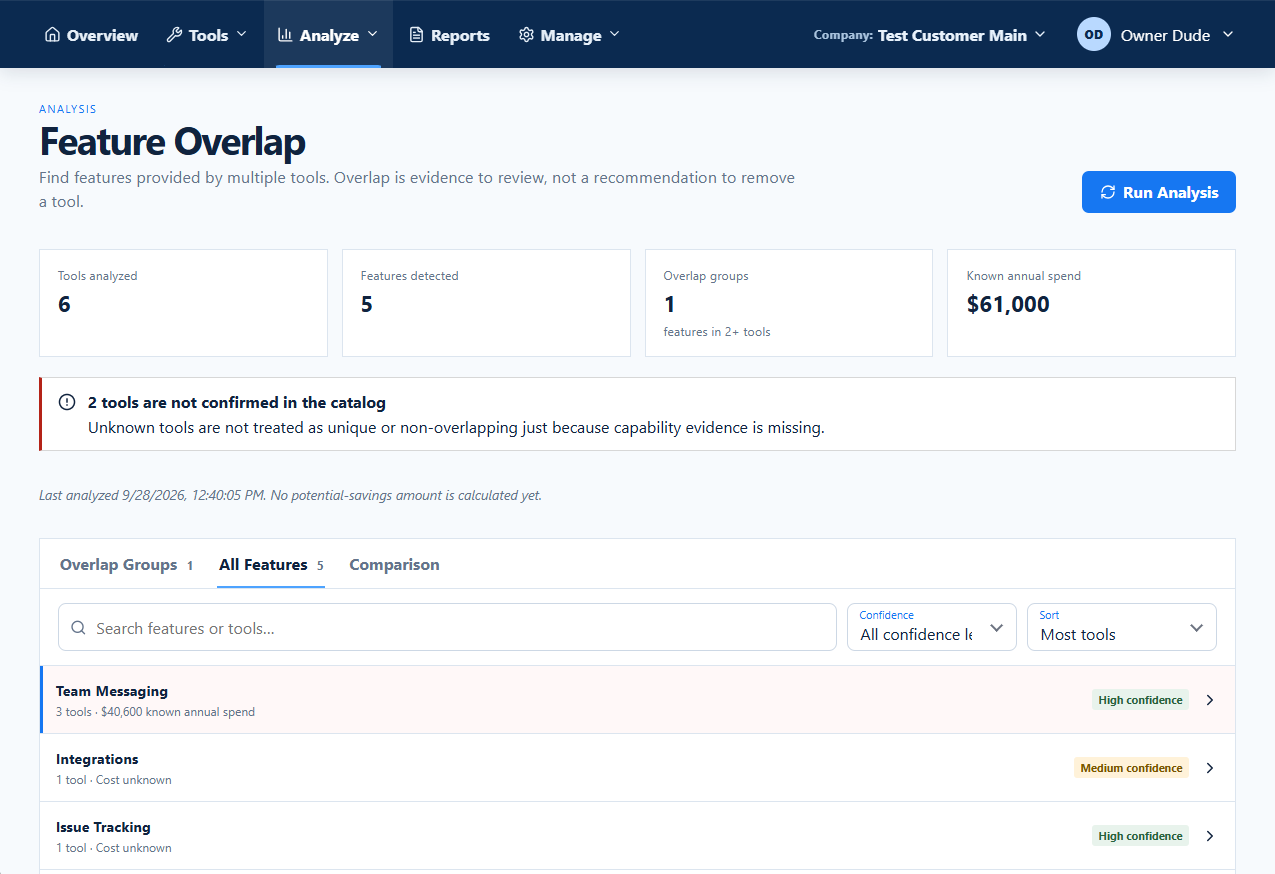
Task: Open the Owner Dude account menu
Action: pyautogui.click(x=1156, y=35)
